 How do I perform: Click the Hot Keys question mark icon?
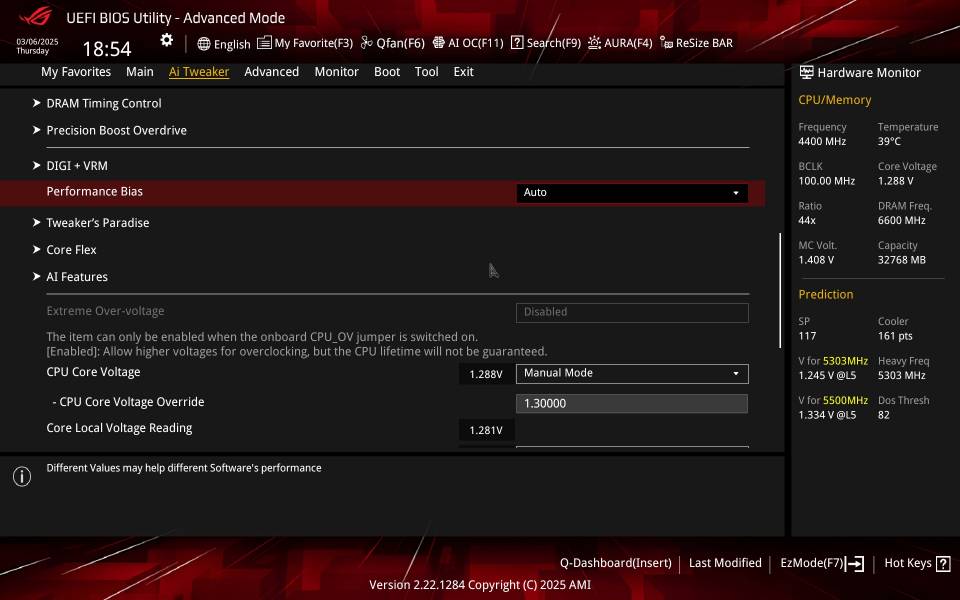pyautogui.click(x=943, y=563)
